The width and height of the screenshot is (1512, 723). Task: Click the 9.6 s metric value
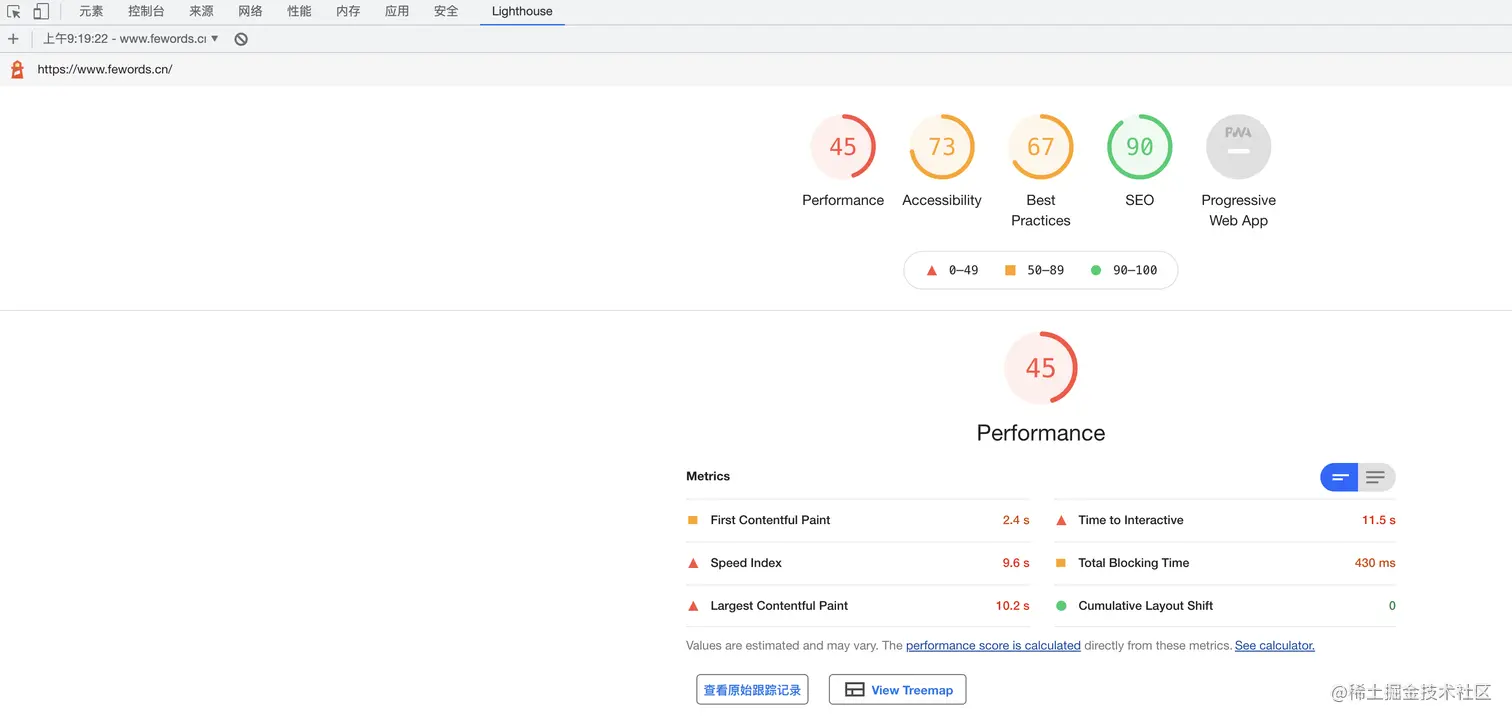click(x=1016, y=563)
